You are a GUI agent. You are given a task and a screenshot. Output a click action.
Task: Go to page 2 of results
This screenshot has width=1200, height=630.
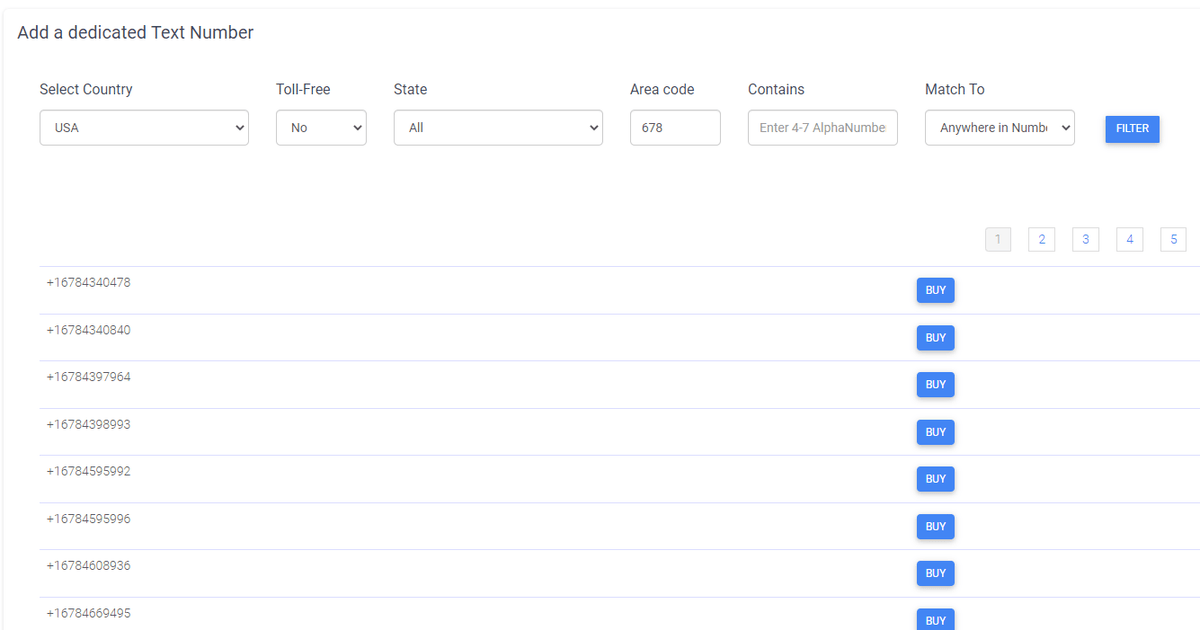pos(1041,239)
